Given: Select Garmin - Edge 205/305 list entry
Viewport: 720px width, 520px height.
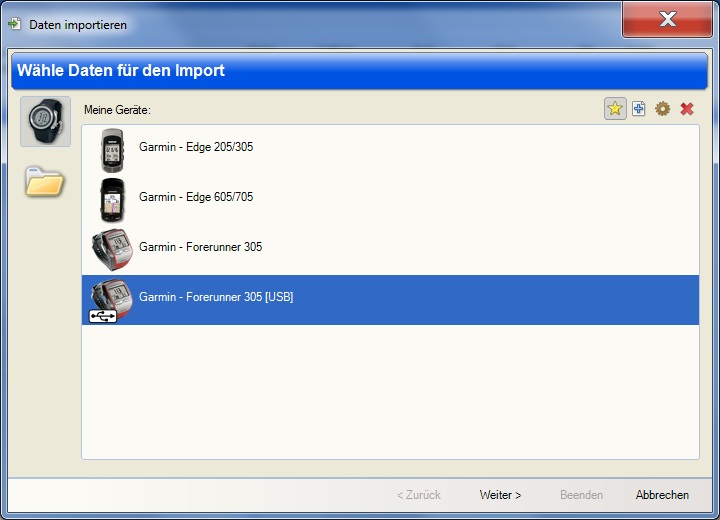Looking at the screenshot, I should point(196,147).
